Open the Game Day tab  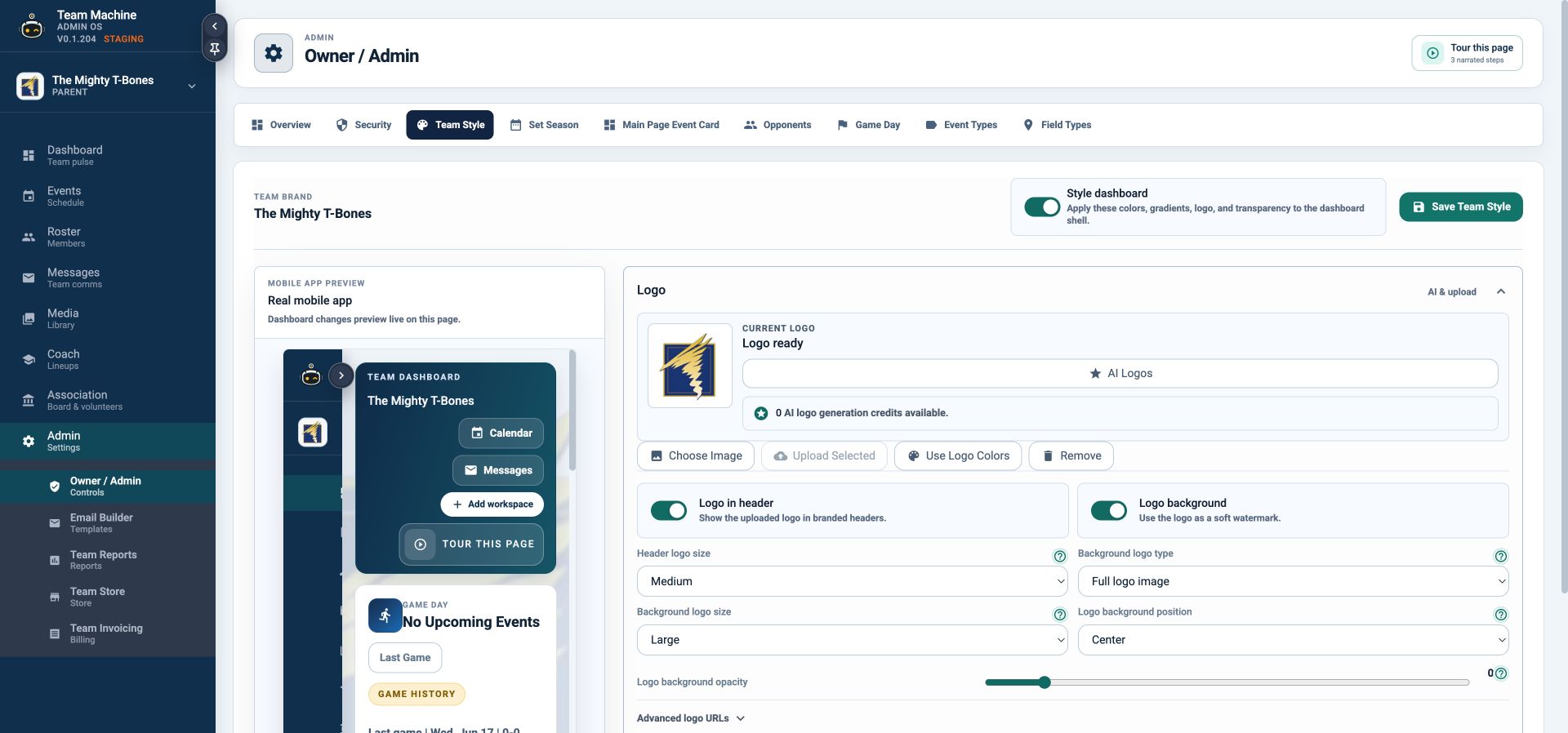point(869,125)
